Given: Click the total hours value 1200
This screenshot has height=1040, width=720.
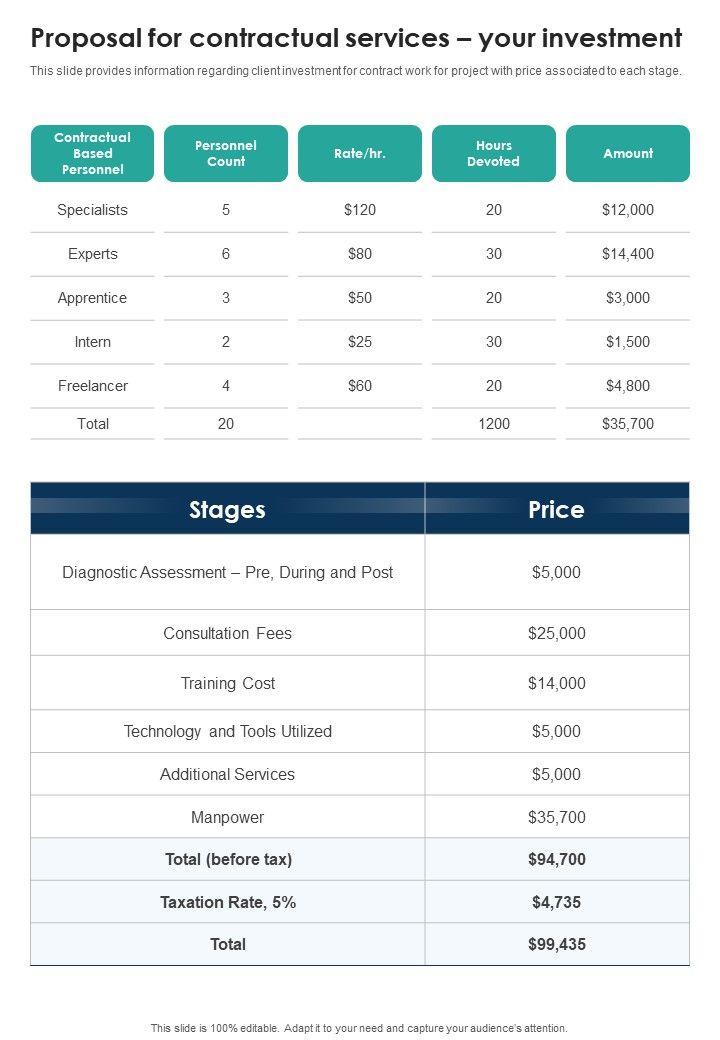Looking at the screenshot, I should (x=494, y=424).
